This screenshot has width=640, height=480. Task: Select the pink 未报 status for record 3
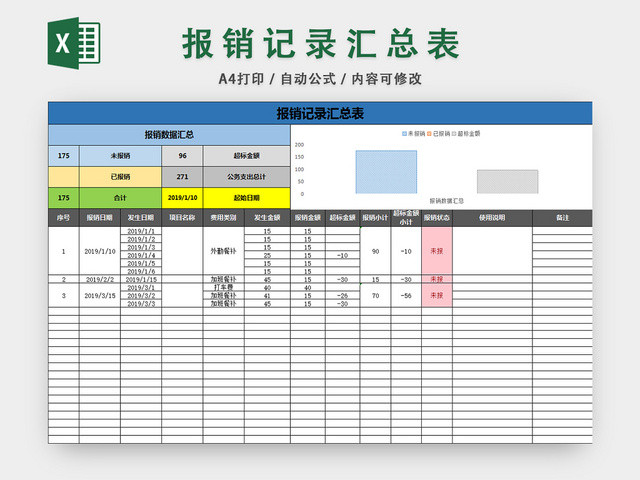437,296
